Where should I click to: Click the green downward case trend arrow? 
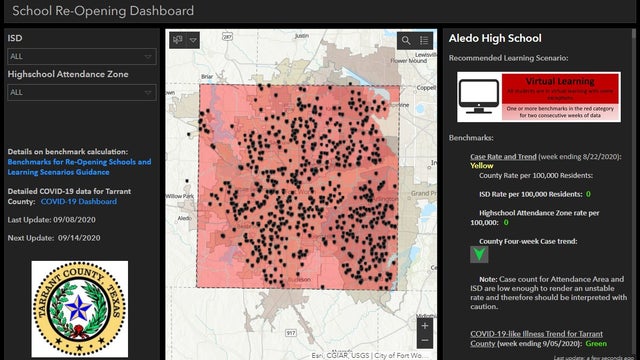coord(479,254)
